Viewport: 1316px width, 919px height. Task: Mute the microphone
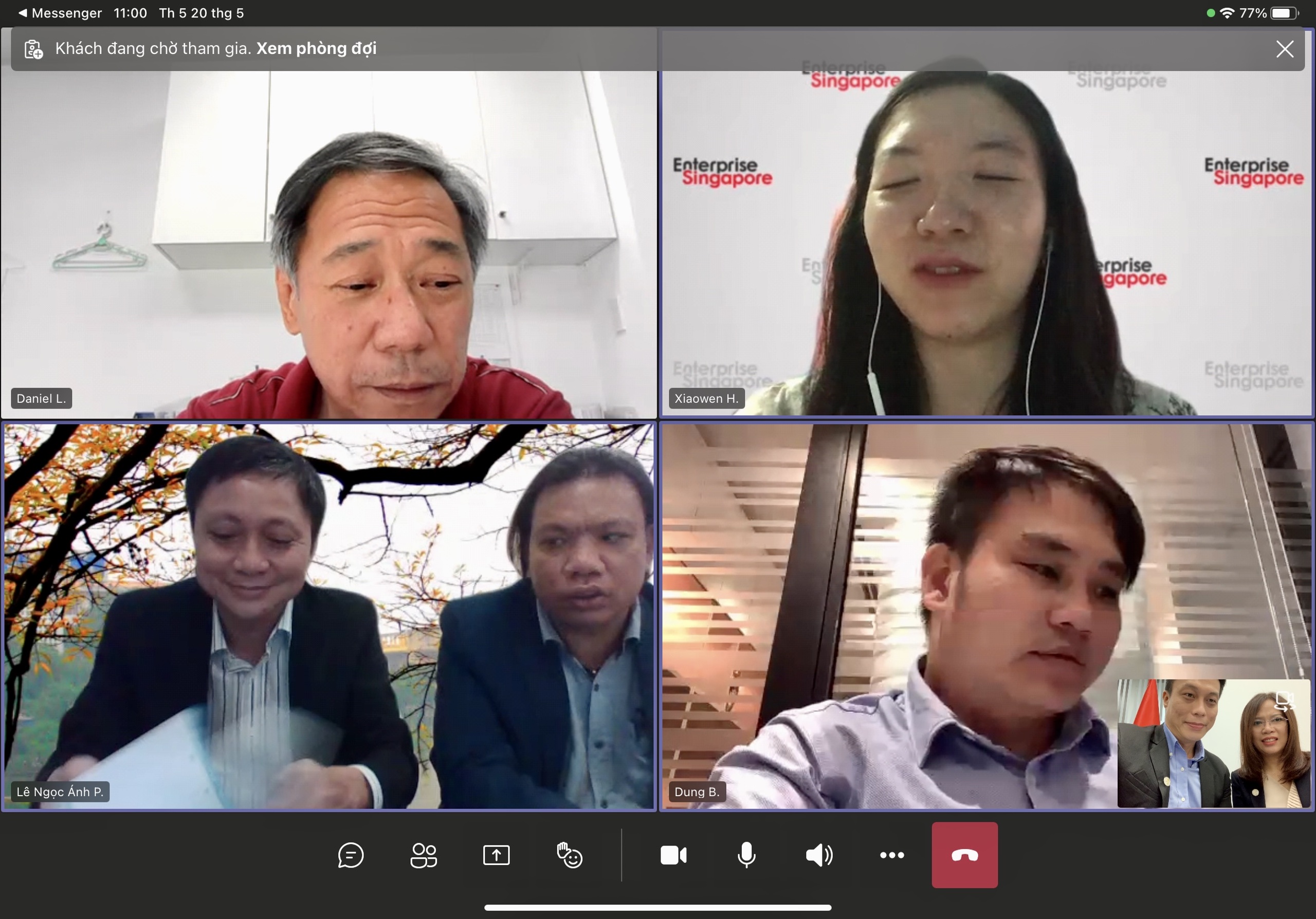746,855
